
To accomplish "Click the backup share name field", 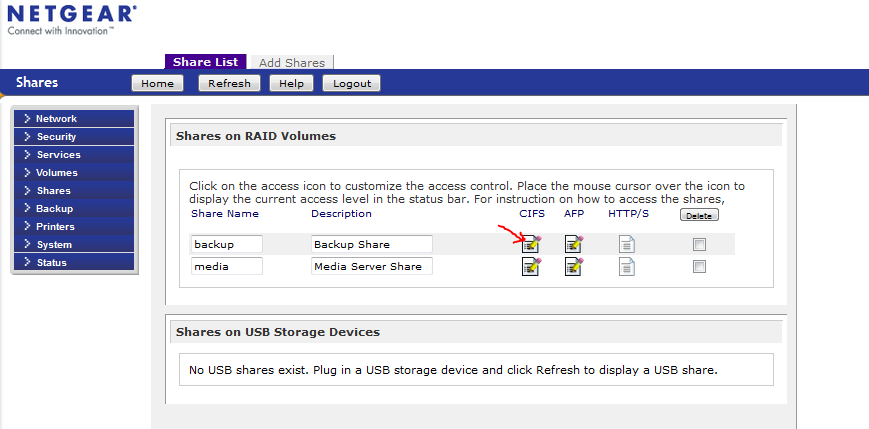I will (x=226, y=244).
